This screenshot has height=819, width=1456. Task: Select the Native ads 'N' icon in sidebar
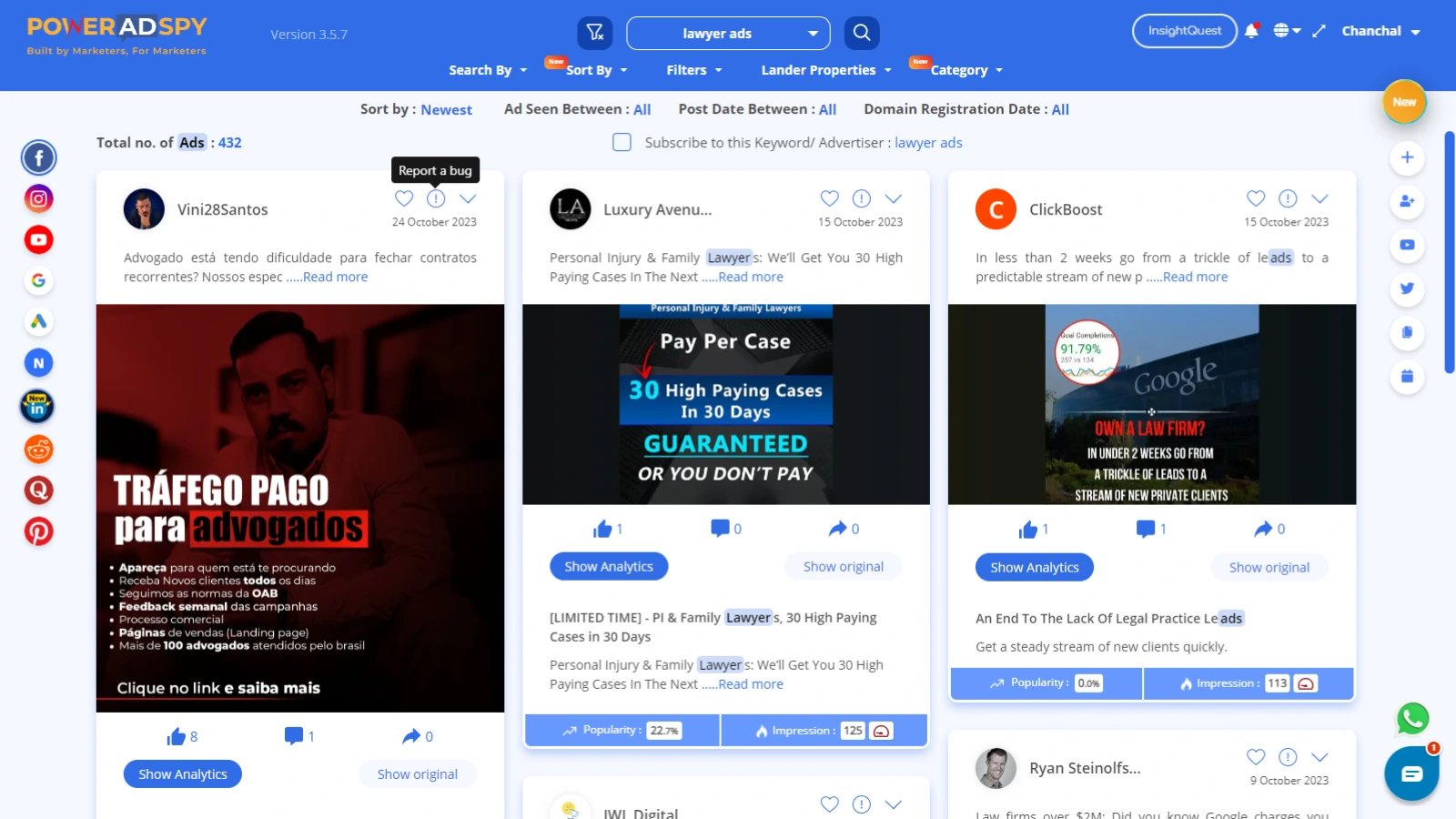point(38,363)
